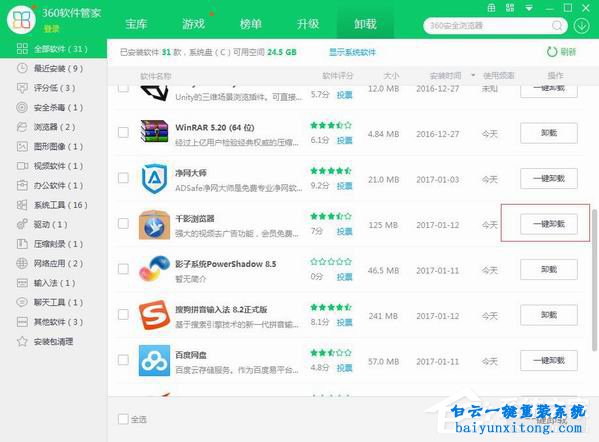
Task: Click 影子系统PowerShadow empty star rating
Action: click(331, 262)
